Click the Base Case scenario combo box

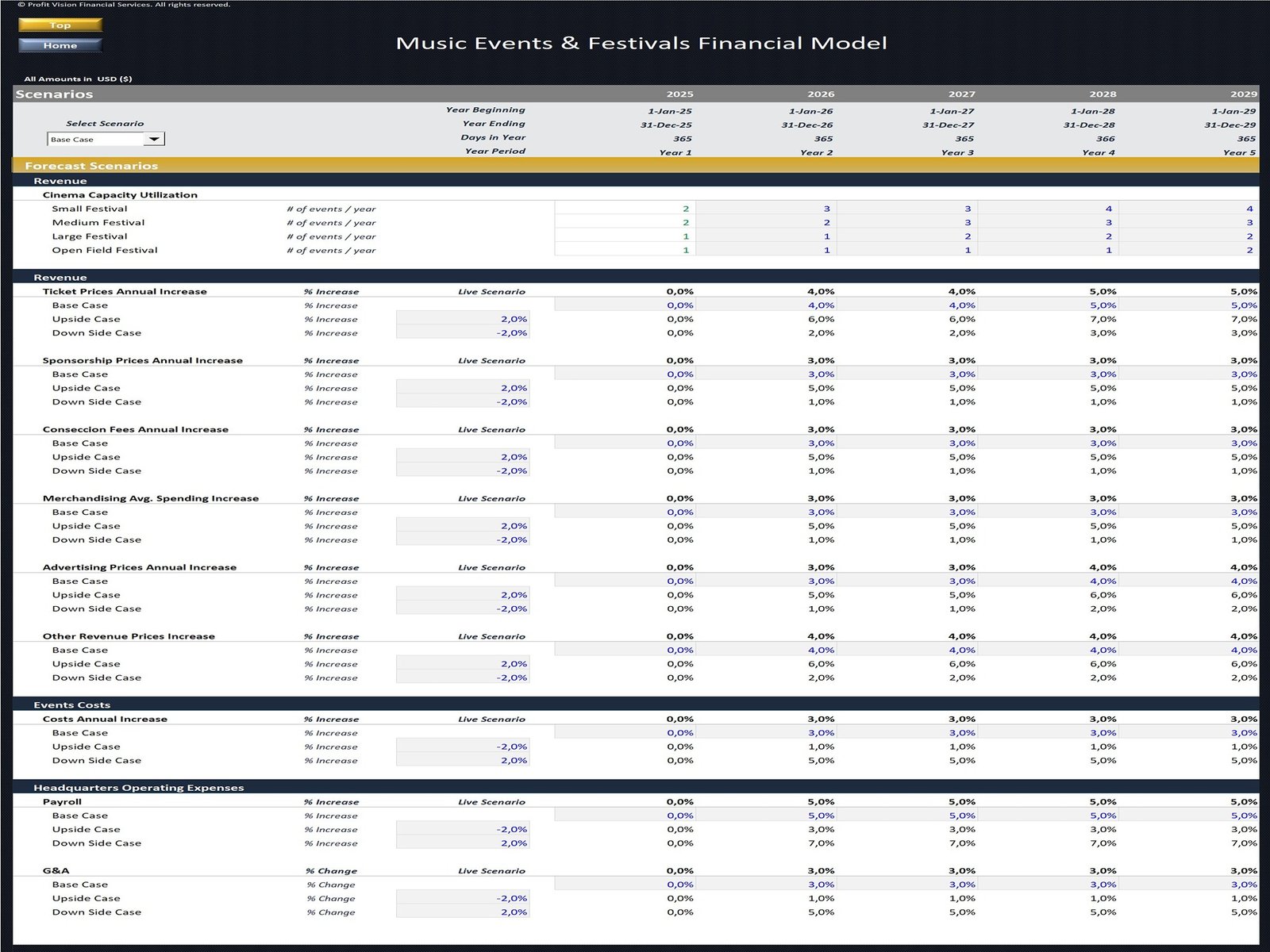[95, 140]
